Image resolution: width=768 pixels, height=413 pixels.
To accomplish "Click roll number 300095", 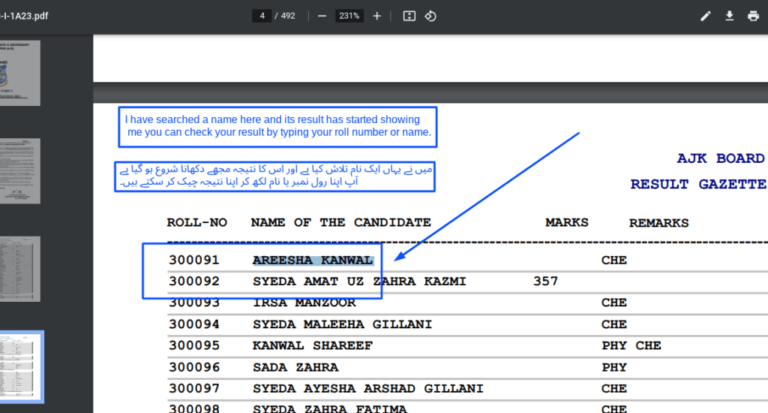I will click(x=194, y=346).
